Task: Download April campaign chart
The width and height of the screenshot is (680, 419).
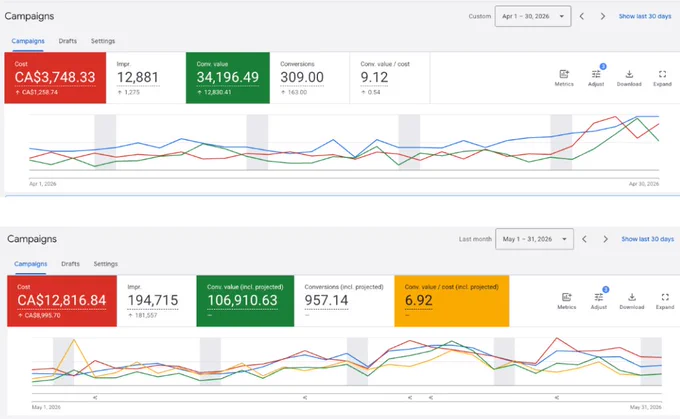Action: click(629, 78)
